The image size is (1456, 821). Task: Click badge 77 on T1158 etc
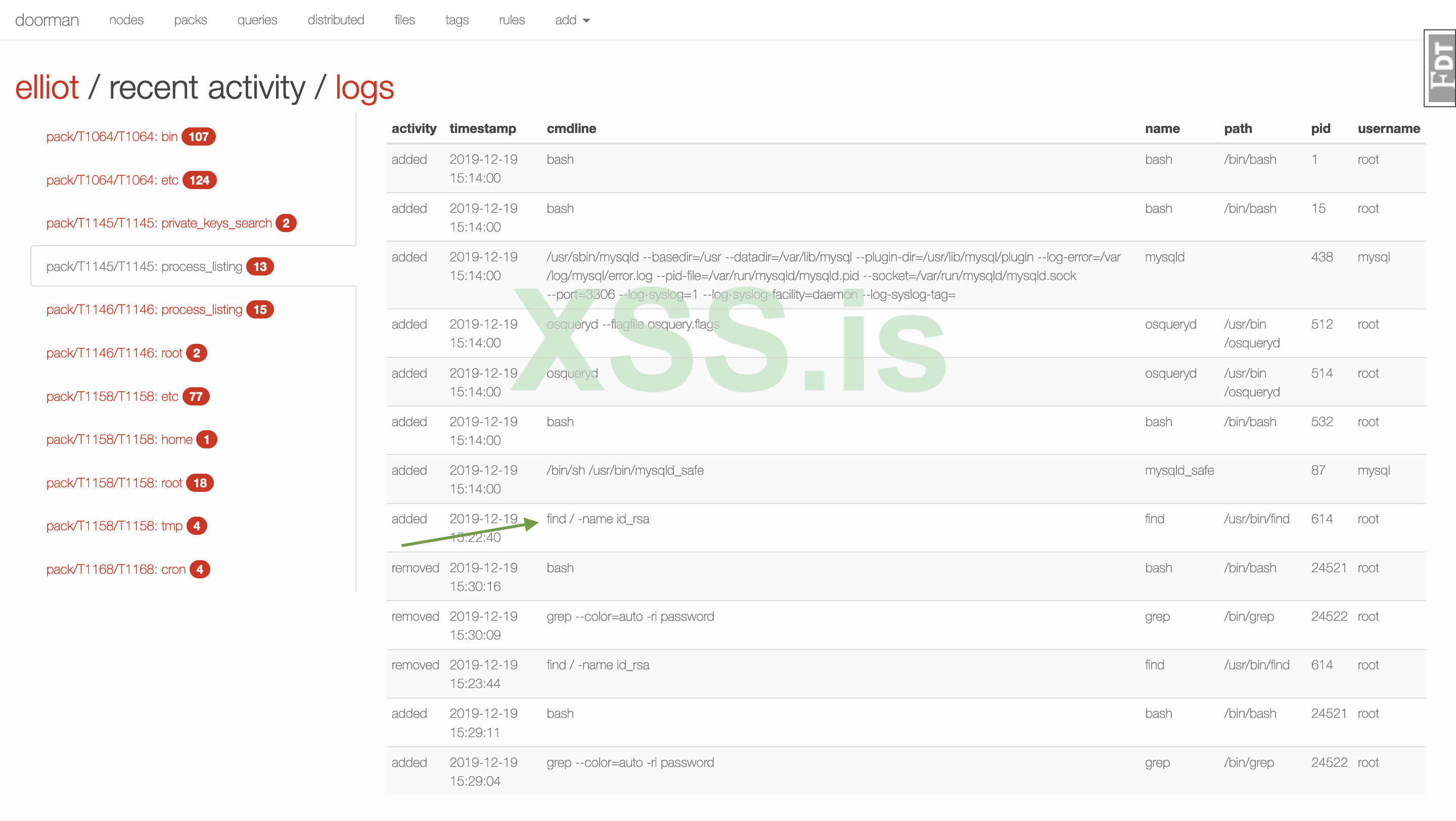click(196, 397)
